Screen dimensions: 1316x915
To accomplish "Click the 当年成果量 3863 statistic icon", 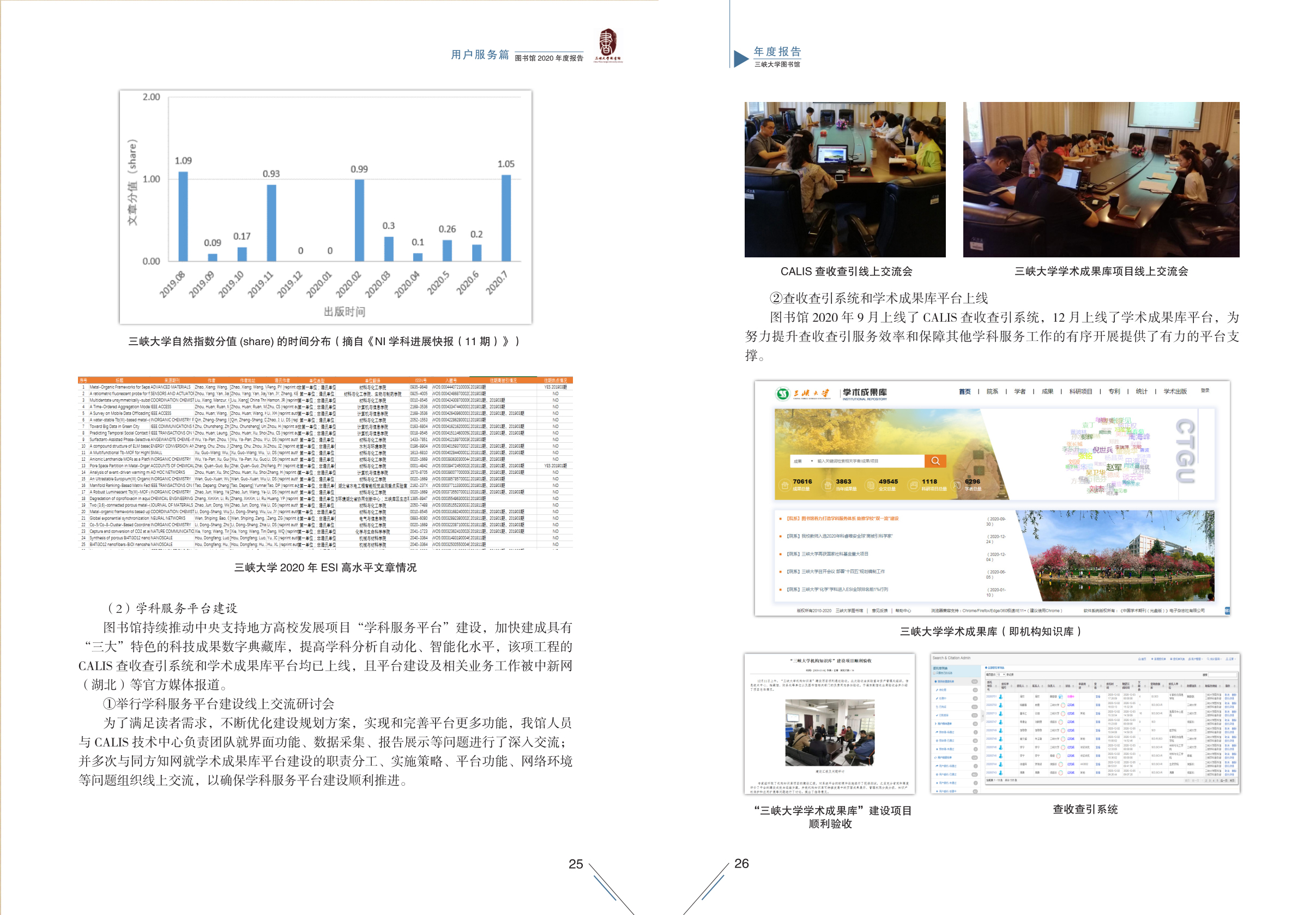I will (x=828, y=486).
